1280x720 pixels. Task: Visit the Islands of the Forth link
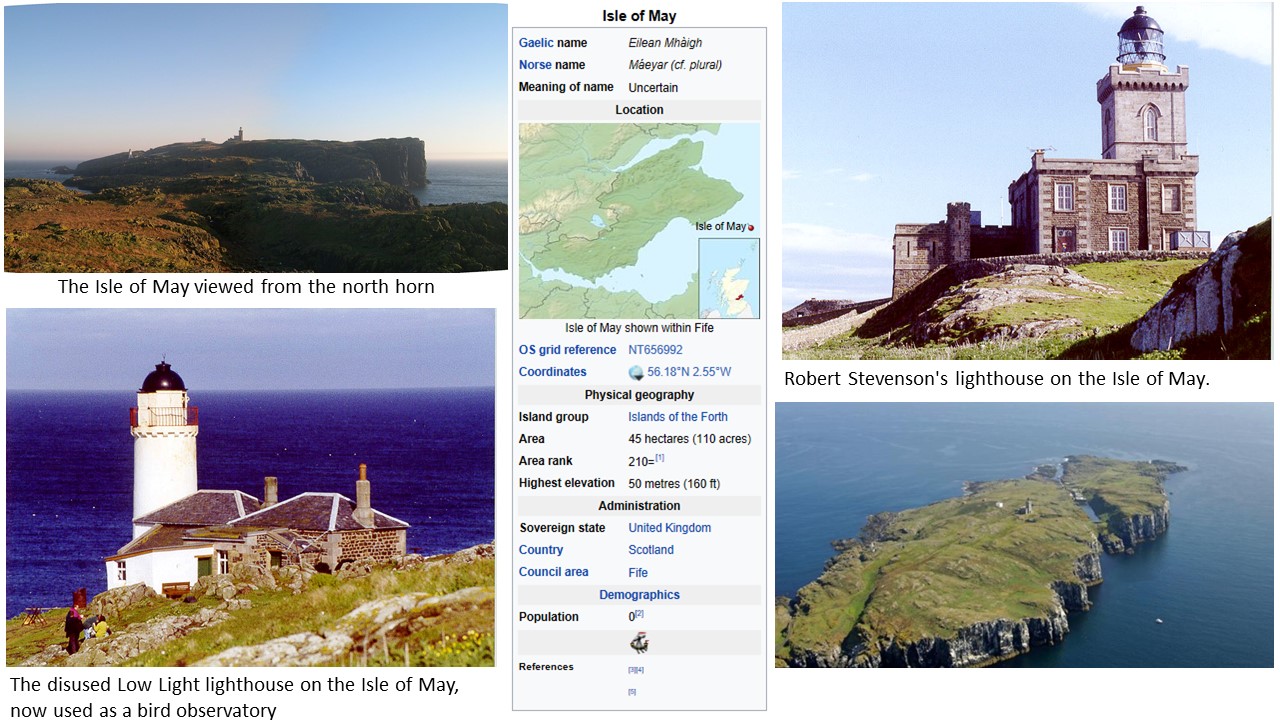click(x=677, y=417)
